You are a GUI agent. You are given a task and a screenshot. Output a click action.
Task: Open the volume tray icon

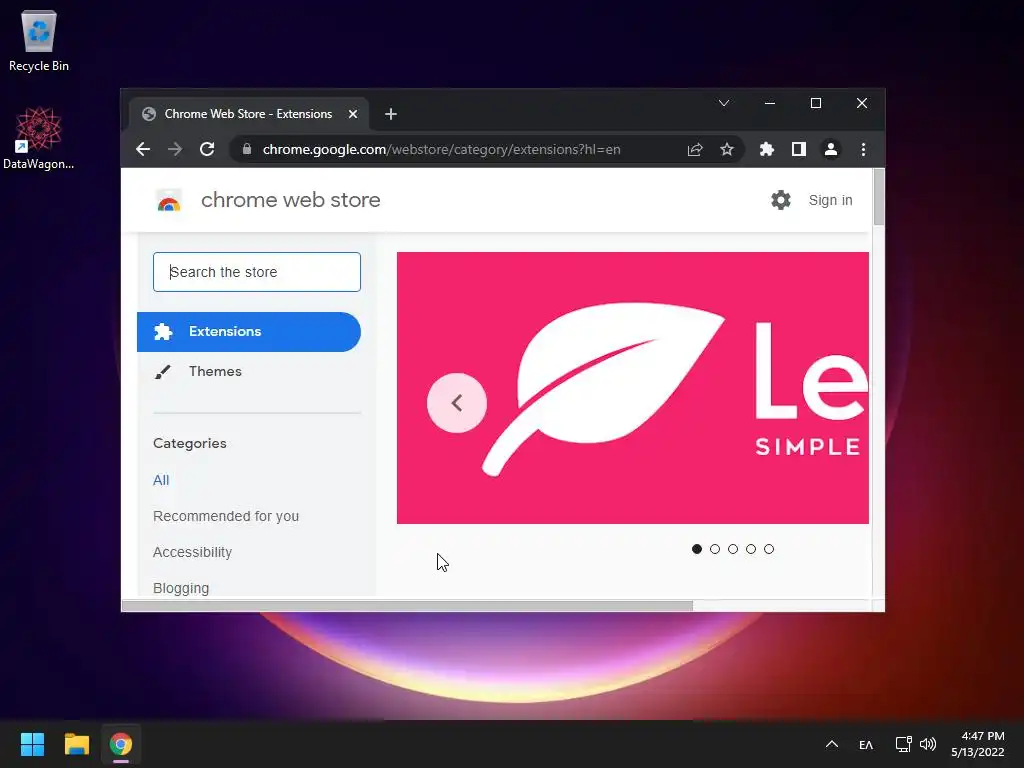tap(927, 744)
